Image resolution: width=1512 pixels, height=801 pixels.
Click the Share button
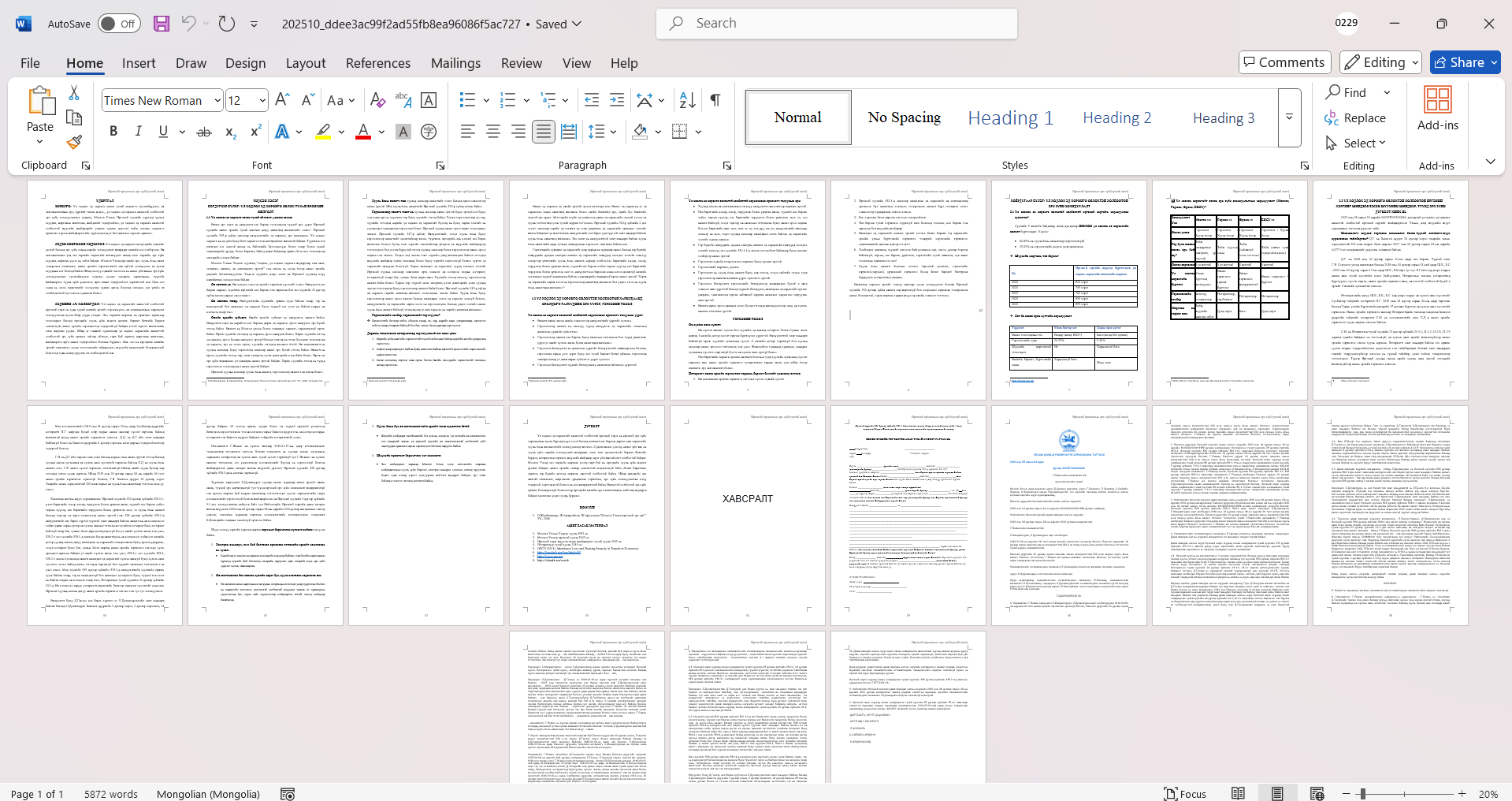click(x=1465, y=62)
